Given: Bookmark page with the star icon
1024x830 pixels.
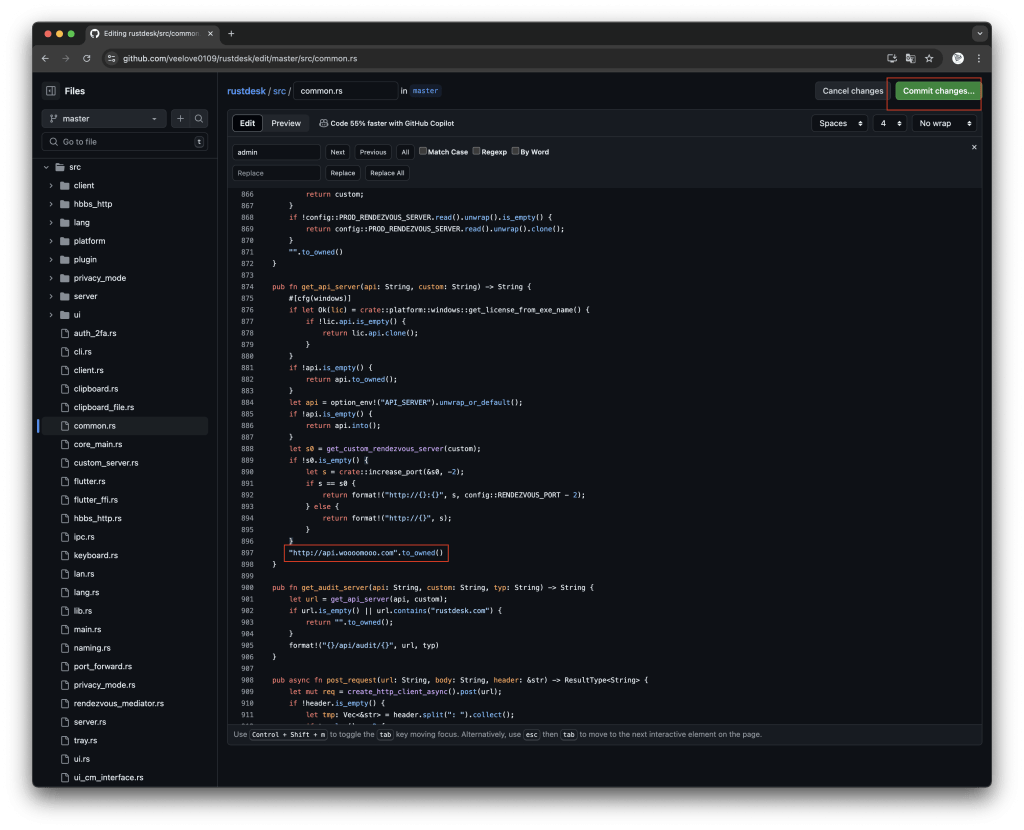Looking at the screenshot, I should 929,59.
